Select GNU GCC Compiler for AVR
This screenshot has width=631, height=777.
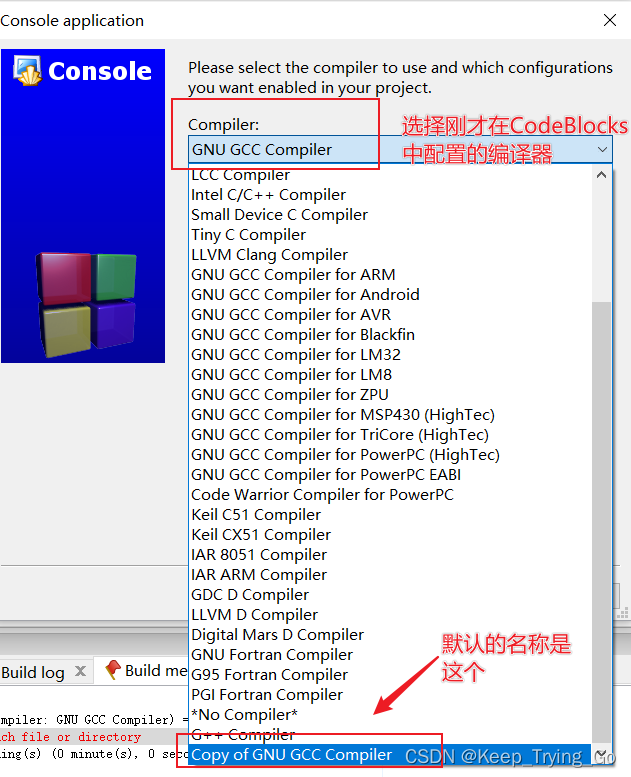tap(291, 315)
